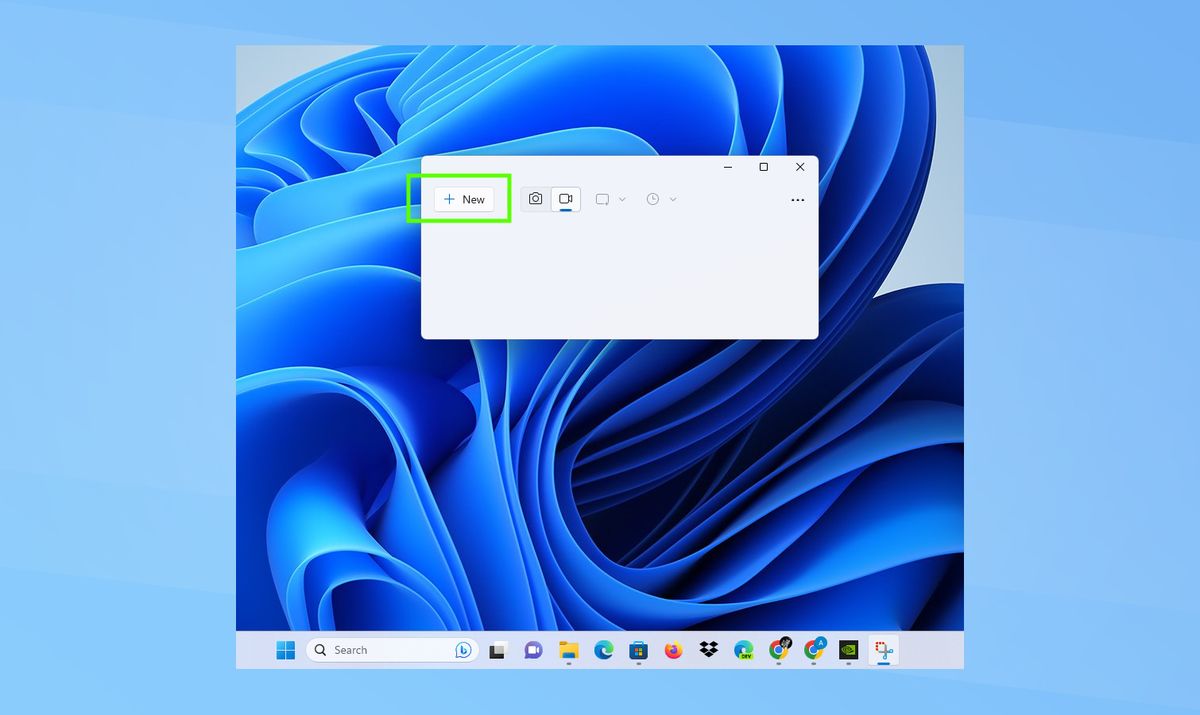Screen dimensions: 1200x715
Task: Open the See More ellipsis menu
Action: (x=797, y=200)
